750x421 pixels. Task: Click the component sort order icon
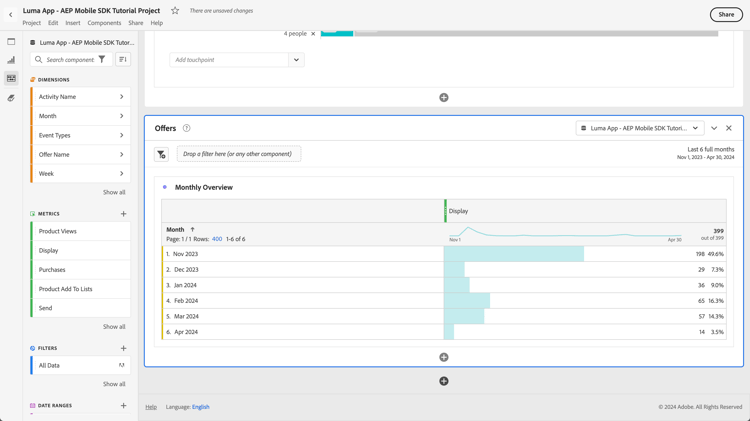coord(123,60)
